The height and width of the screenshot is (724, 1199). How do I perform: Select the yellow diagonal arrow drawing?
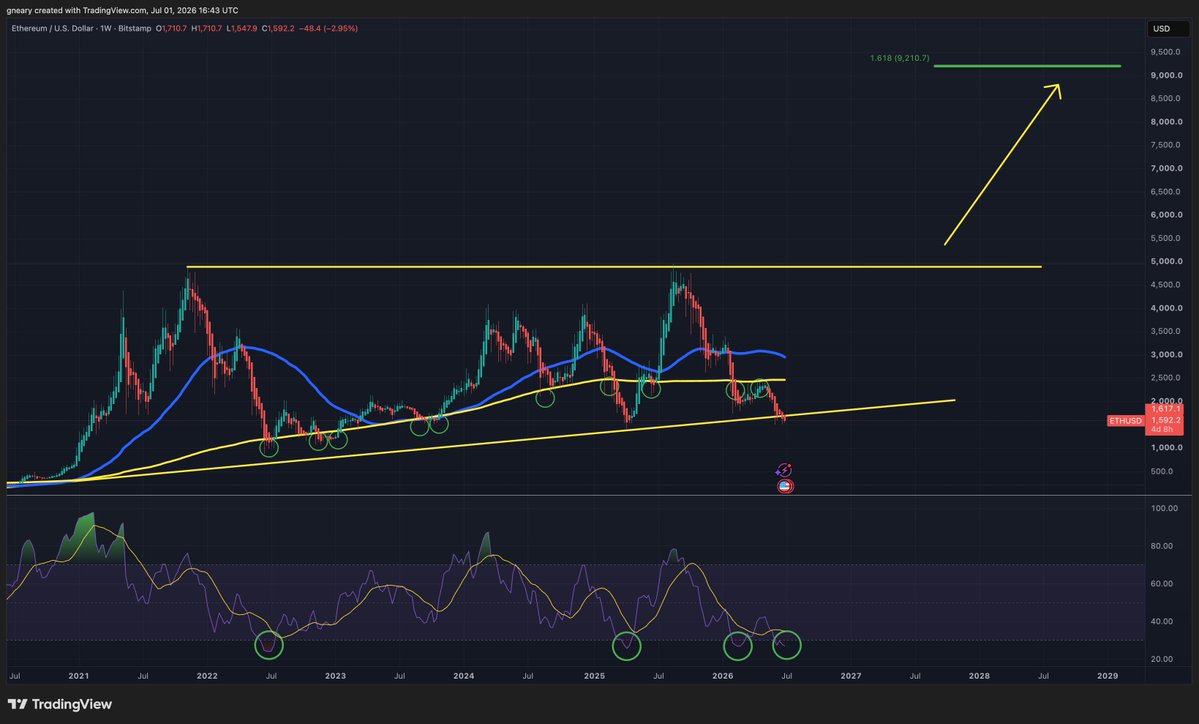coord(1002,164)
